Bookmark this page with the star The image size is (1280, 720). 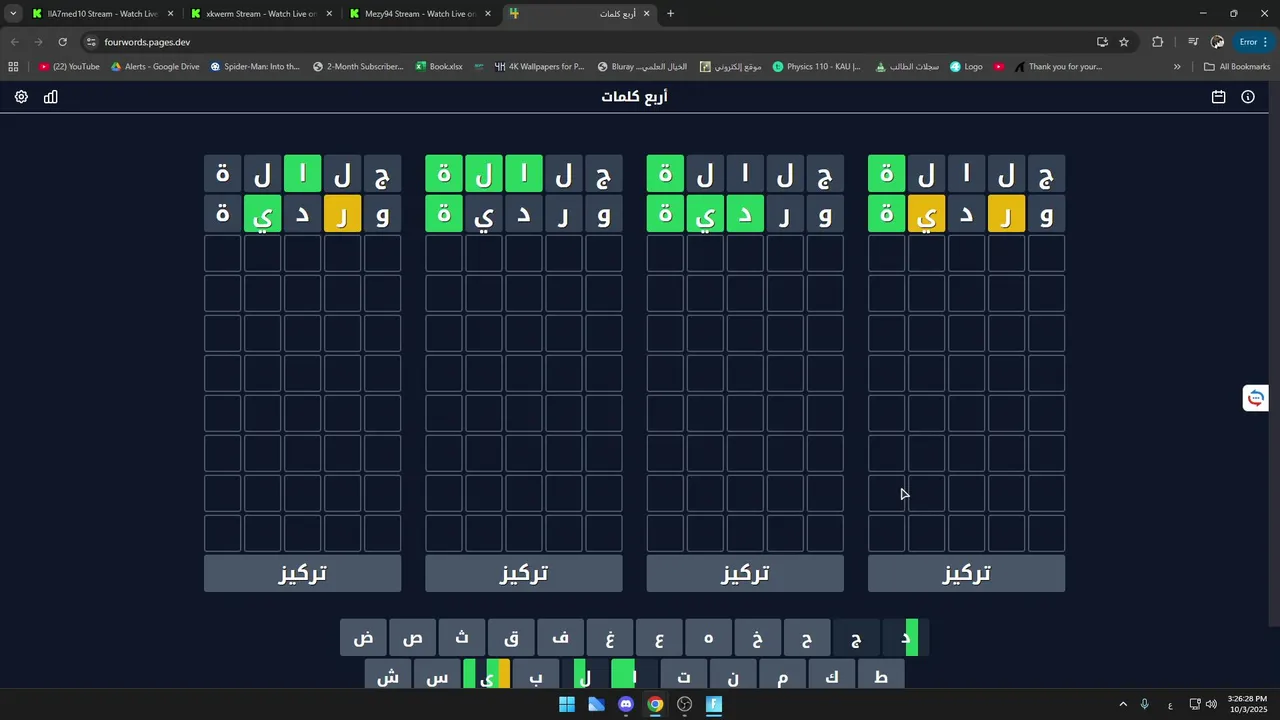(1124, 42)
